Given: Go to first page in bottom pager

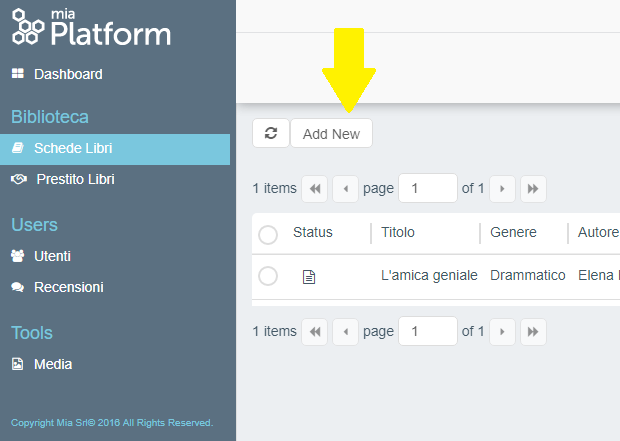Looking at the screenshot, I should [314, 331].
